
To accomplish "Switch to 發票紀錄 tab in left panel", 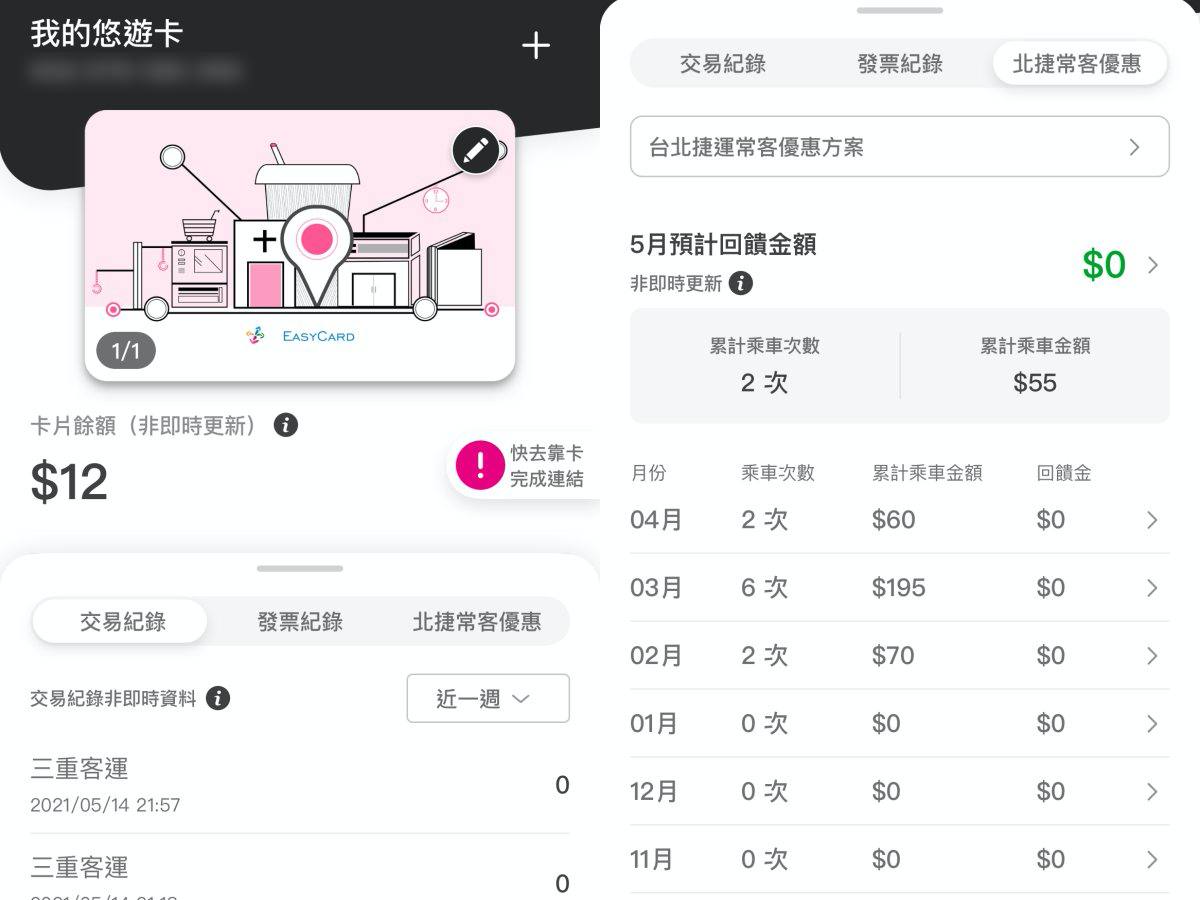I will 300,622.
